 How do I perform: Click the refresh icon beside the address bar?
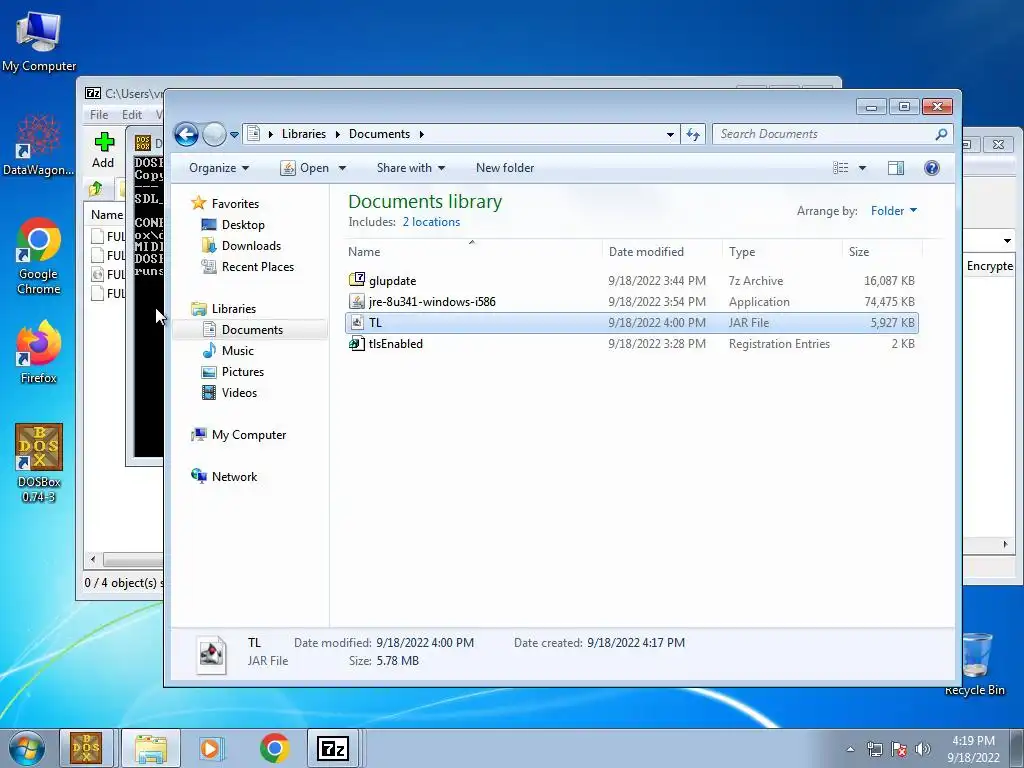pos(693,135)
